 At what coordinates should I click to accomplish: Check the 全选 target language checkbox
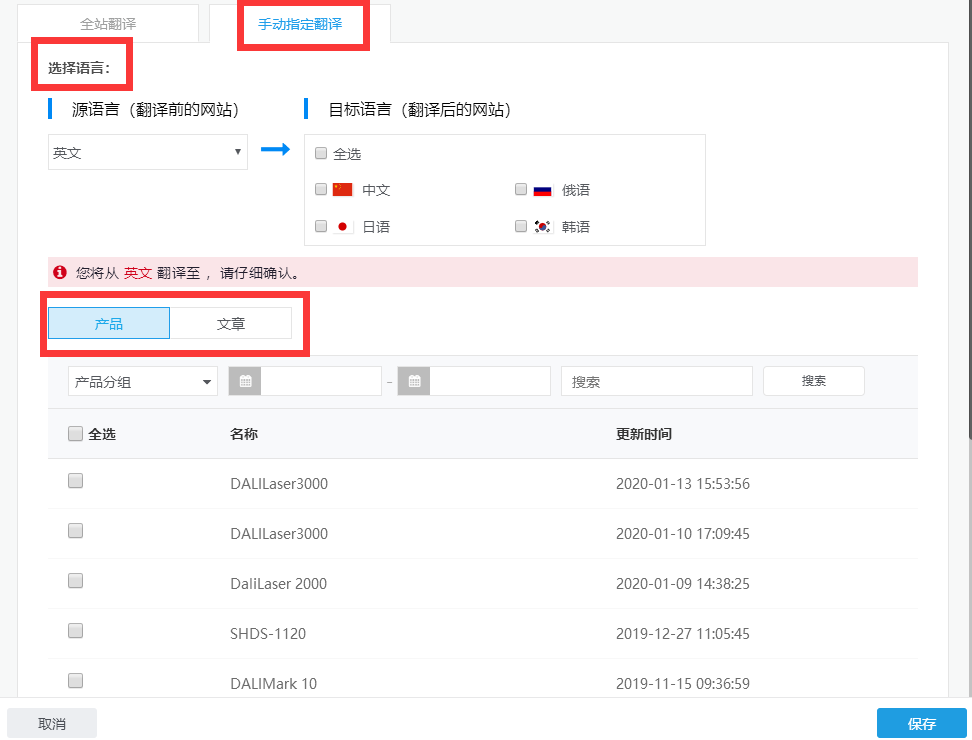[321, 154]
